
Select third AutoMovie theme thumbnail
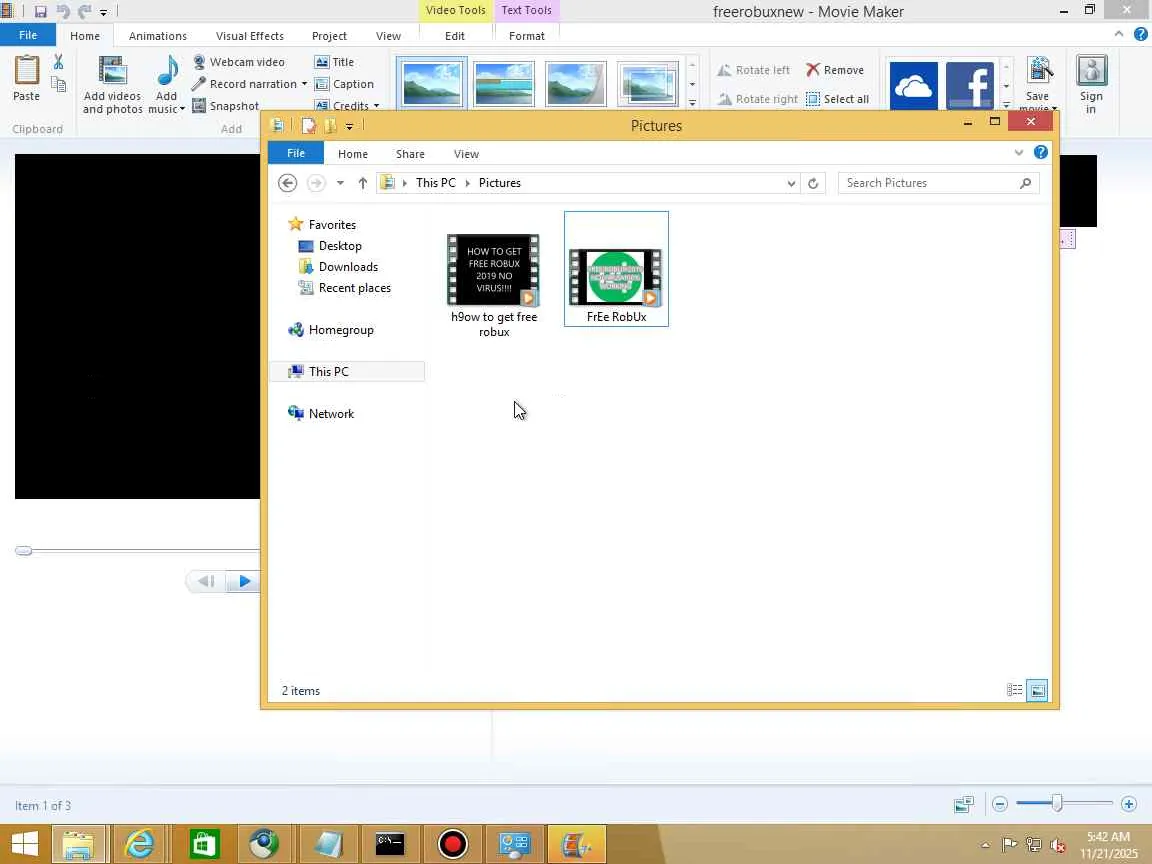click(x=576, y=84)
